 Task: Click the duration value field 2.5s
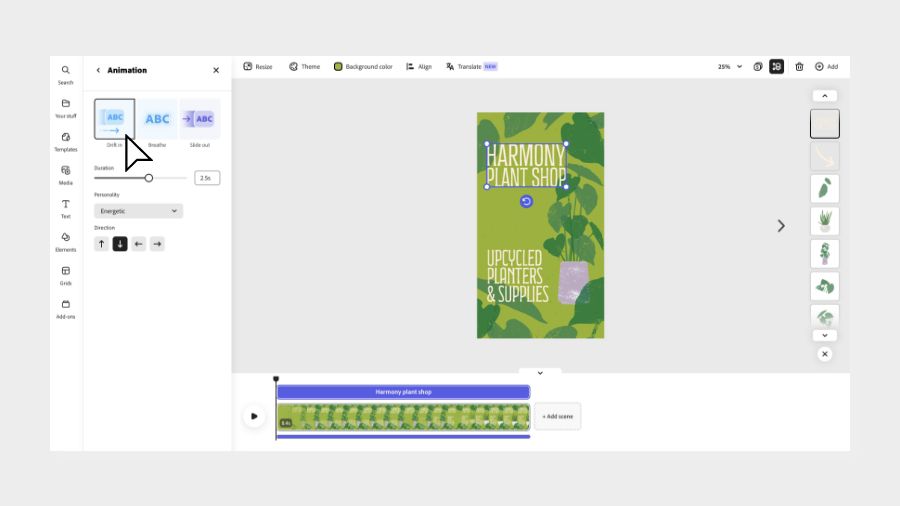(x=207, y=178)
